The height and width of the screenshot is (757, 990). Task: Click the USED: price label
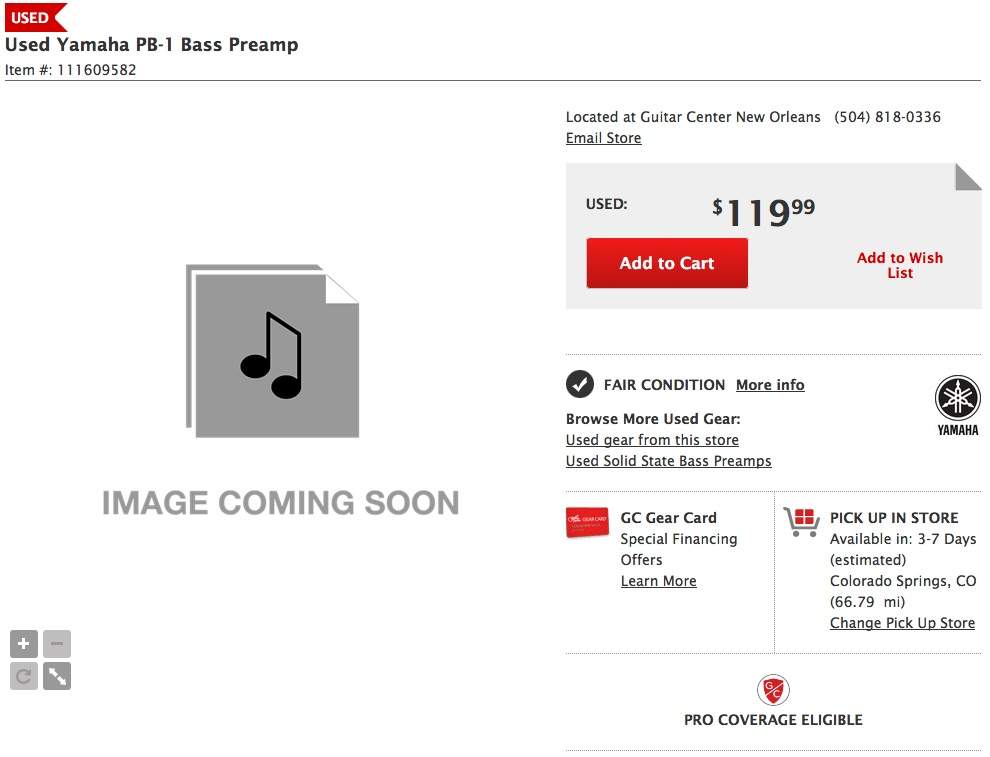[x=606, y=204]
